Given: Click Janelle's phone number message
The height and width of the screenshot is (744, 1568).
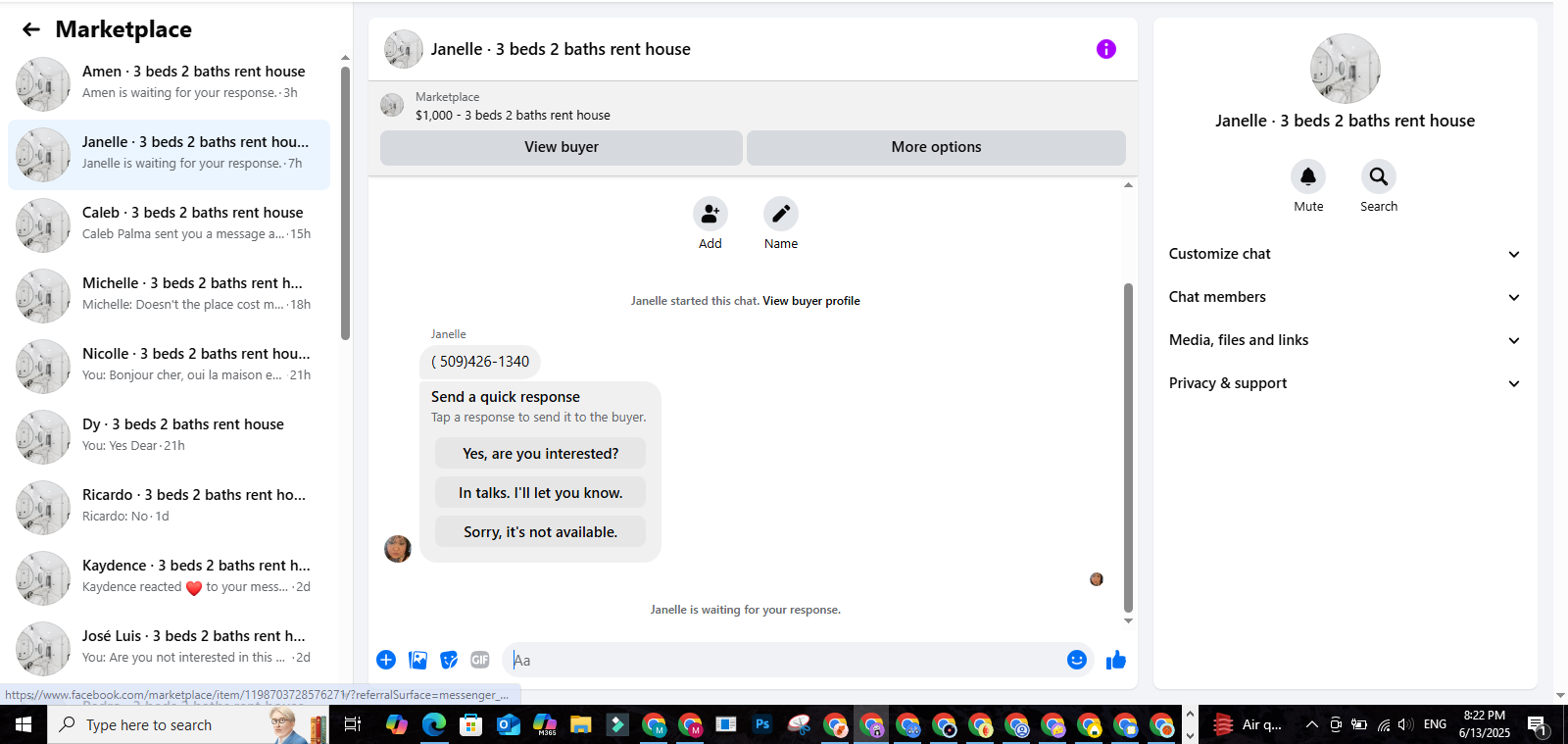Looking at the screenshot, I should point(480,362).
